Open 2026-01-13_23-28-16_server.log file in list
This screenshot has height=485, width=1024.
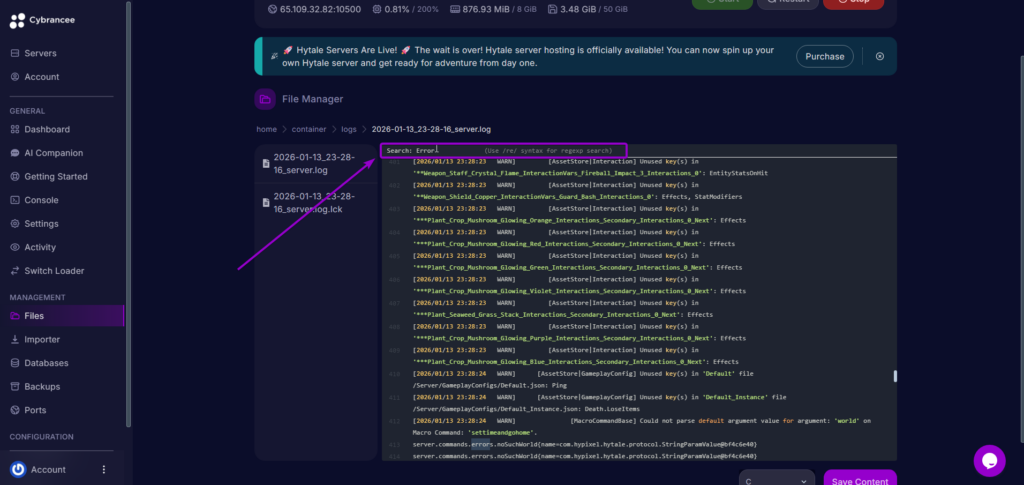click(x=316, y=164)
